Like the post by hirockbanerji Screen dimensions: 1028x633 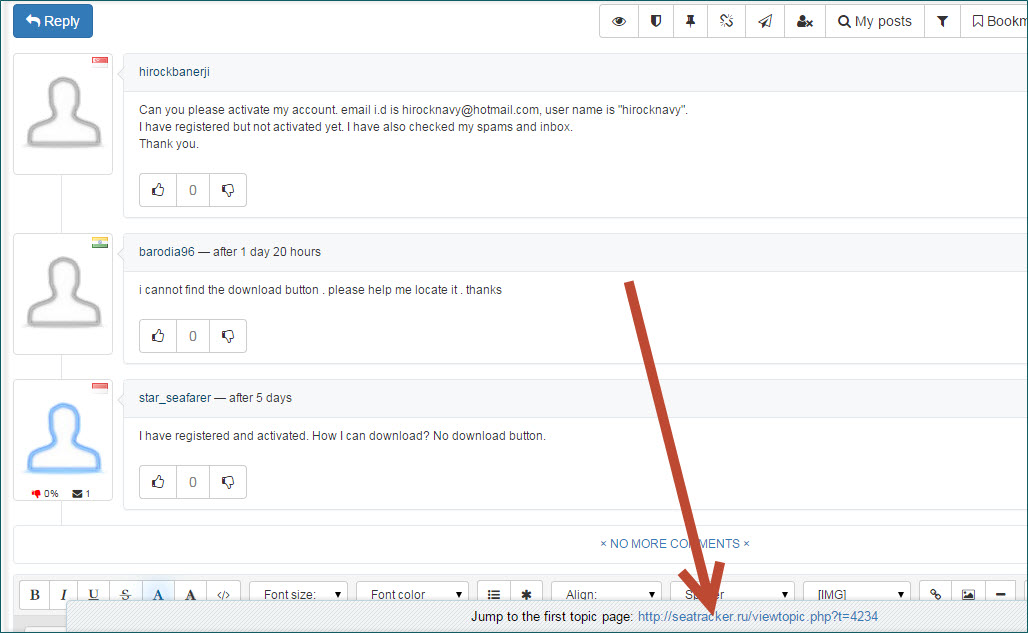[158, 190]
